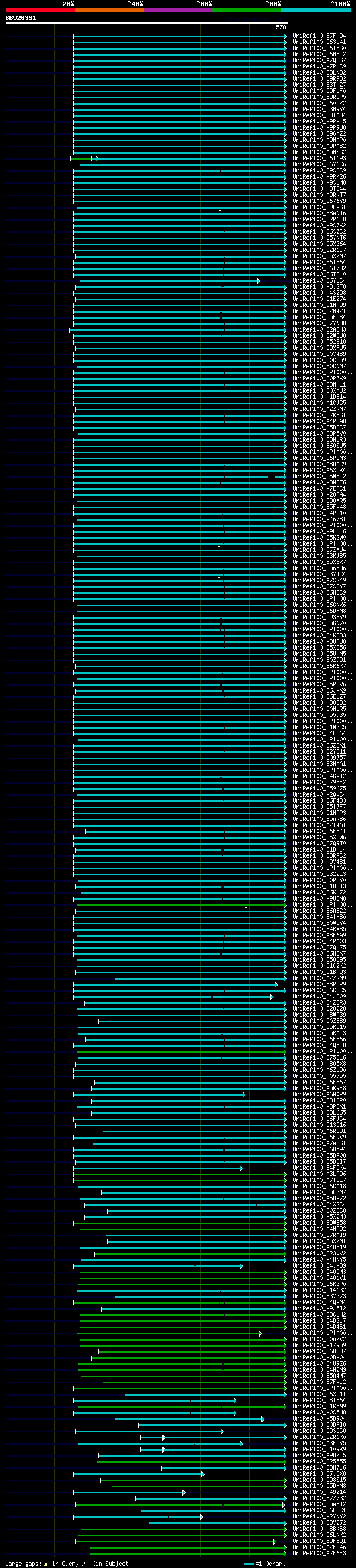Select hit label UniRef100_C3YJC4
The image size is (356, 1568).
[x=319, y=575]
